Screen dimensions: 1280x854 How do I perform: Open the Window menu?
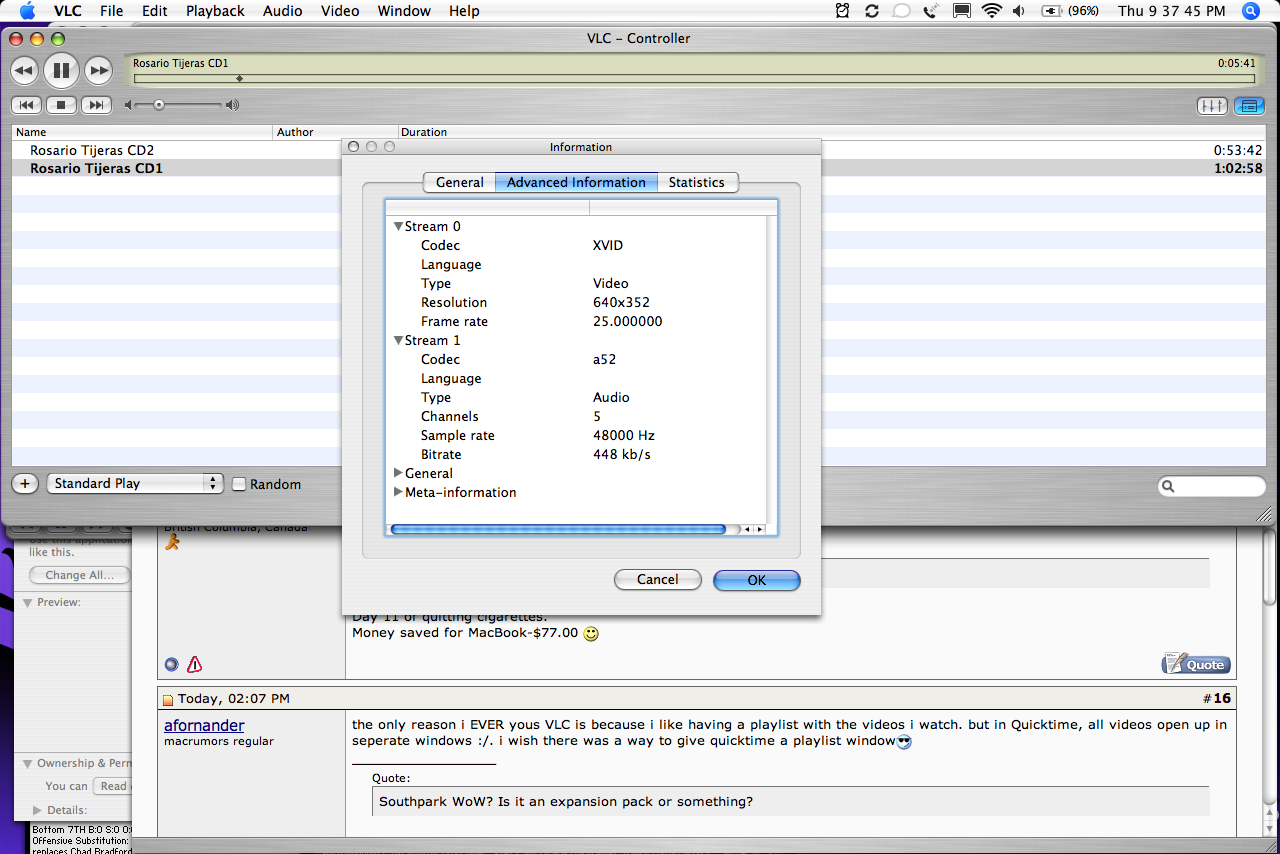pos(404,11)
